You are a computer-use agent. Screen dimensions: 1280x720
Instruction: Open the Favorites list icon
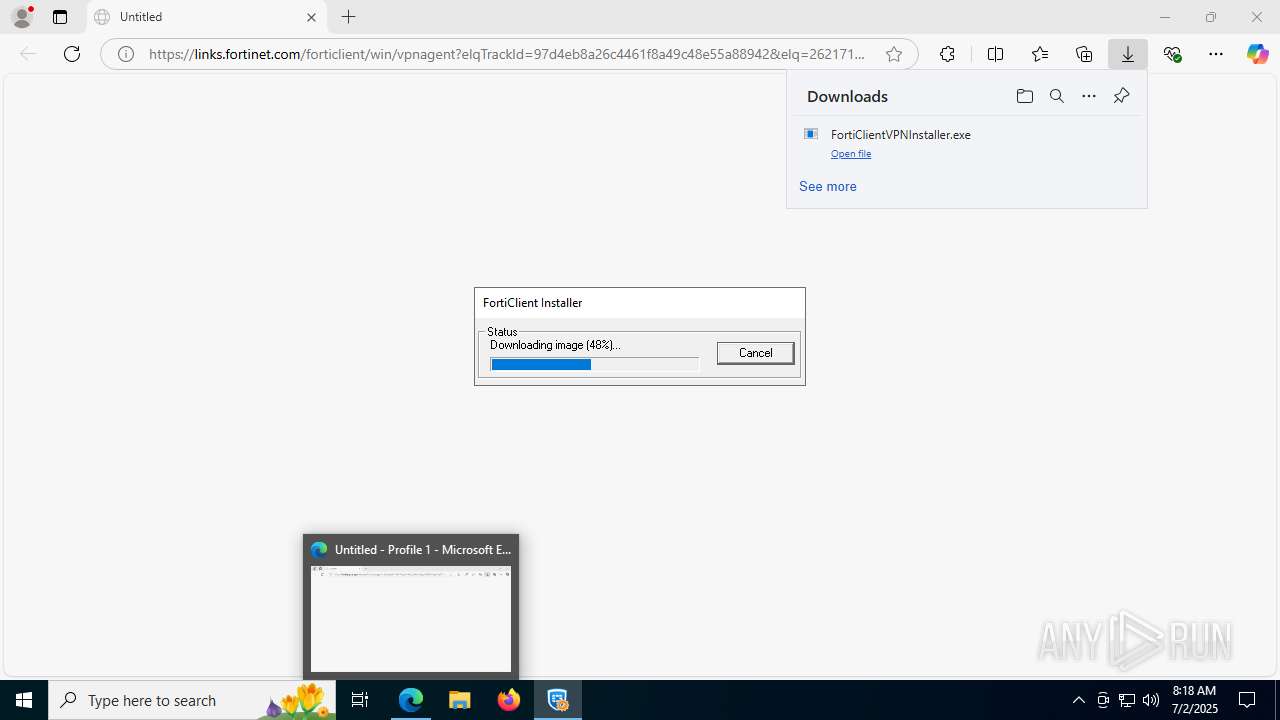pos(1040,54)
